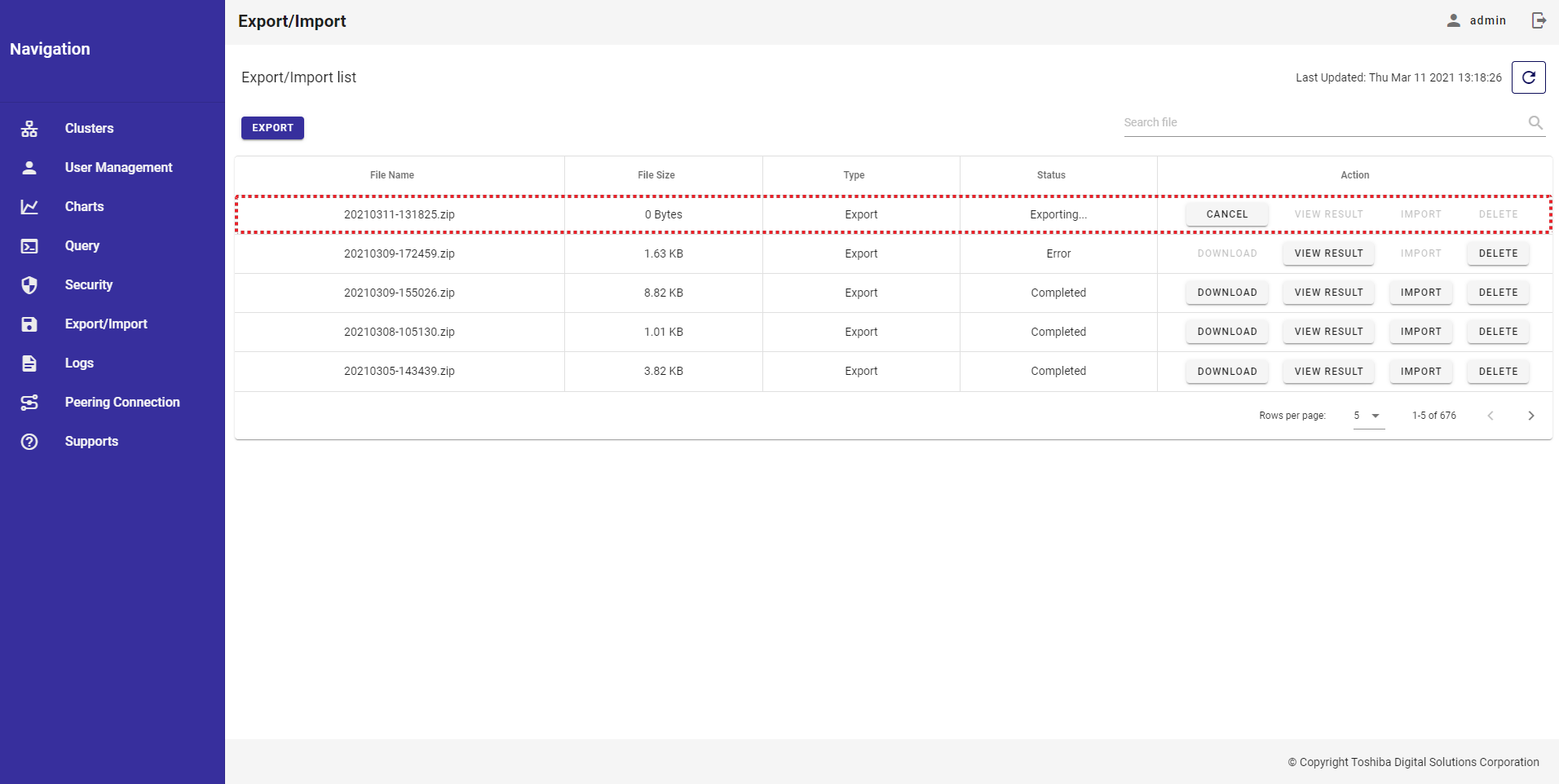The image size is (1559, 784).
Task: Import 20210308-105130.zip
Action: pyautogui.click(x=1420, y=332)
